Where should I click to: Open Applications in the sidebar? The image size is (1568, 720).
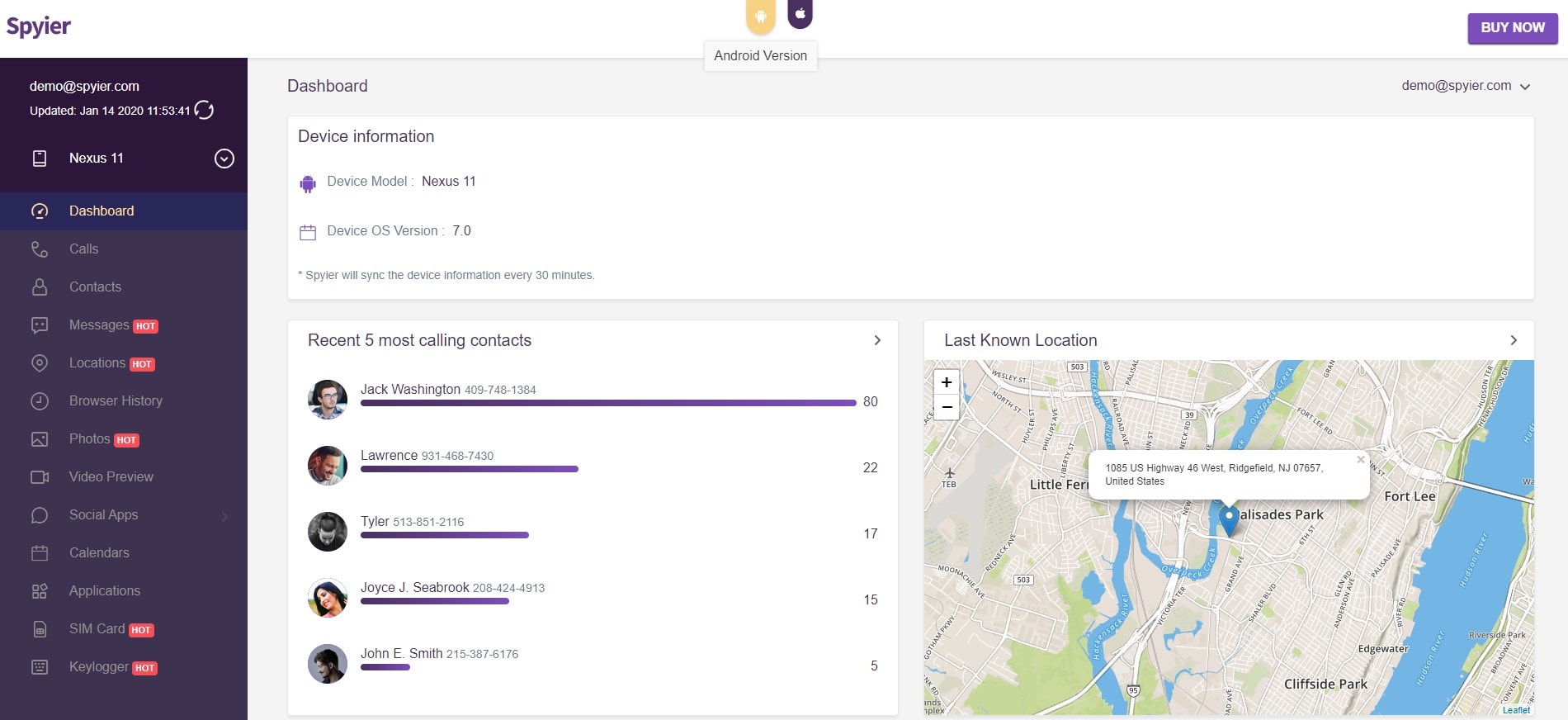pyautogui.click(x=124, y=591)
